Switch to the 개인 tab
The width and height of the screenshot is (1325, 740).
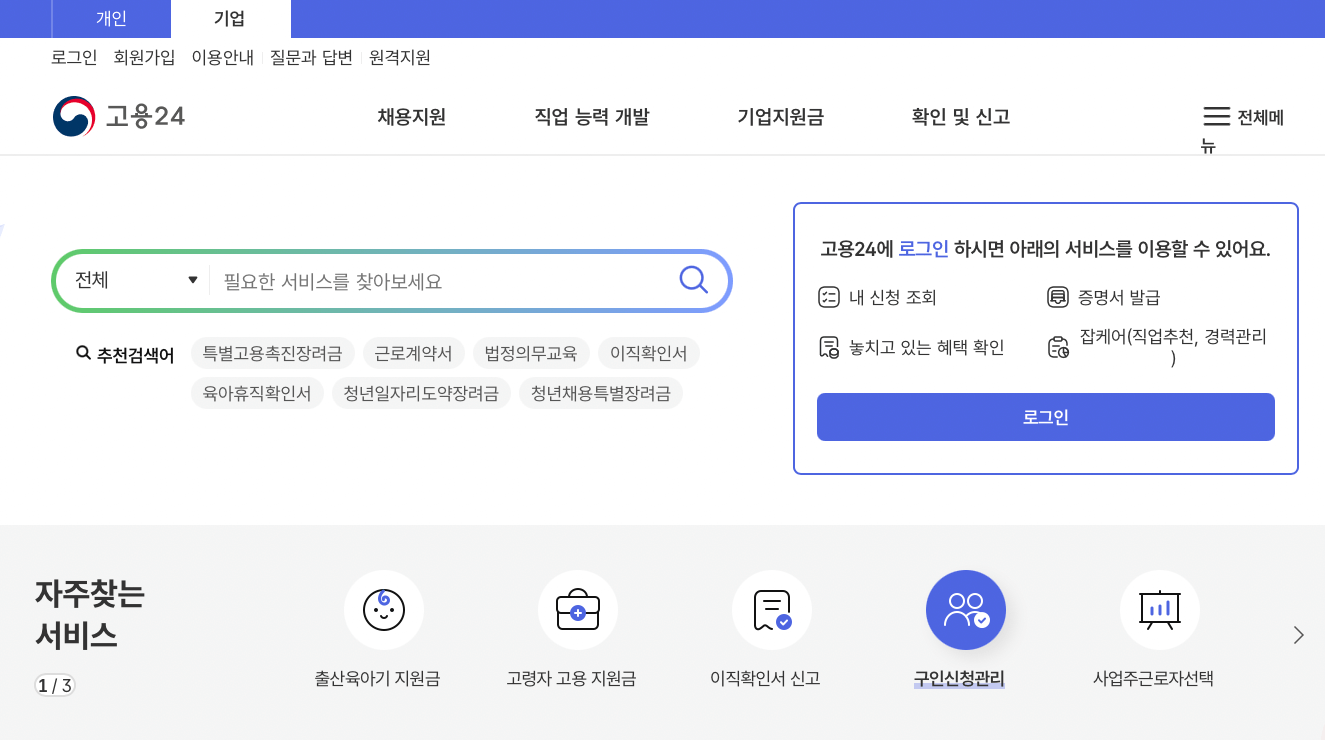(x=110, y=18)
